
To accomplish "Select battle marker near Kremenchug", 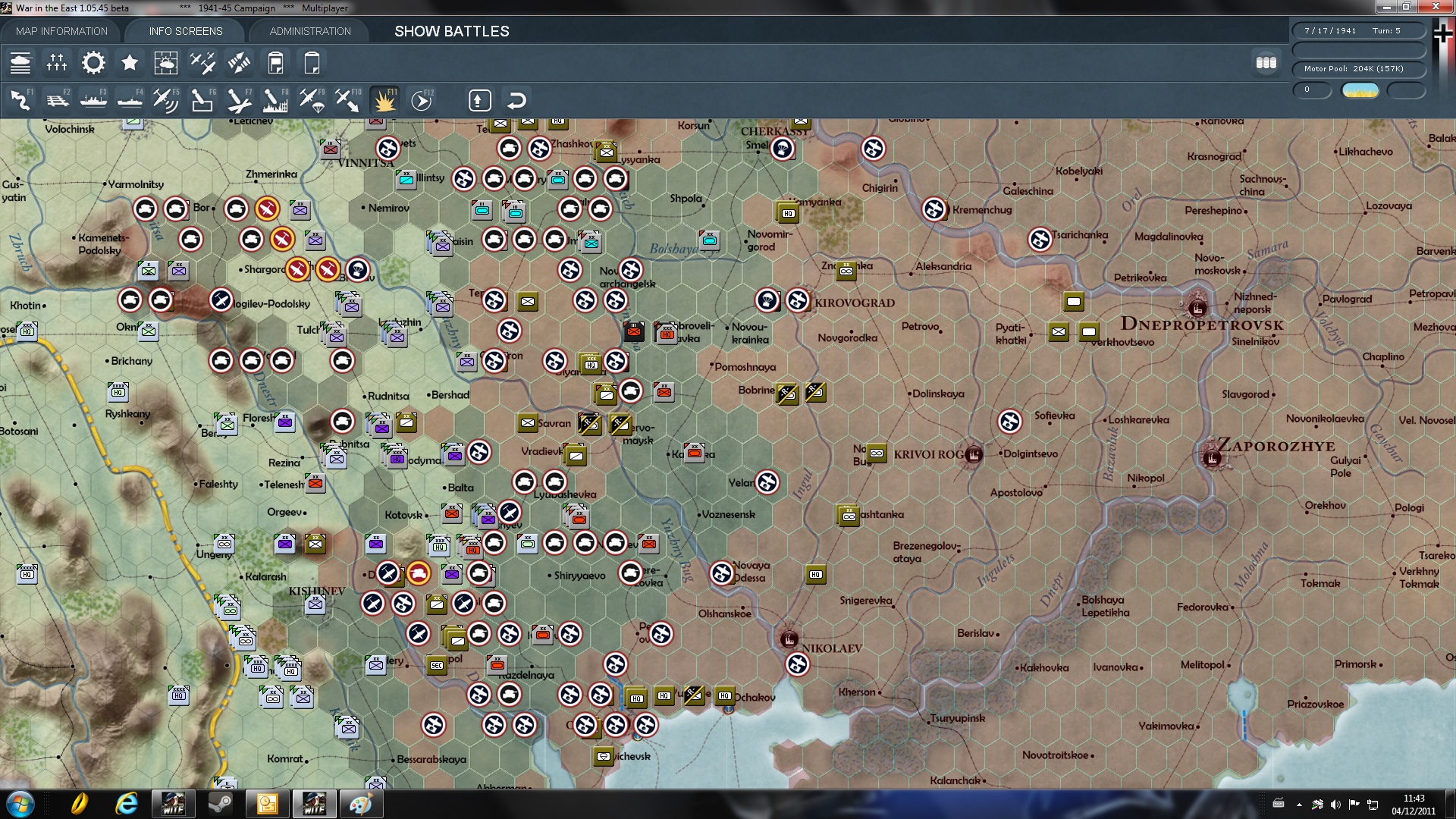I will 934,209.
